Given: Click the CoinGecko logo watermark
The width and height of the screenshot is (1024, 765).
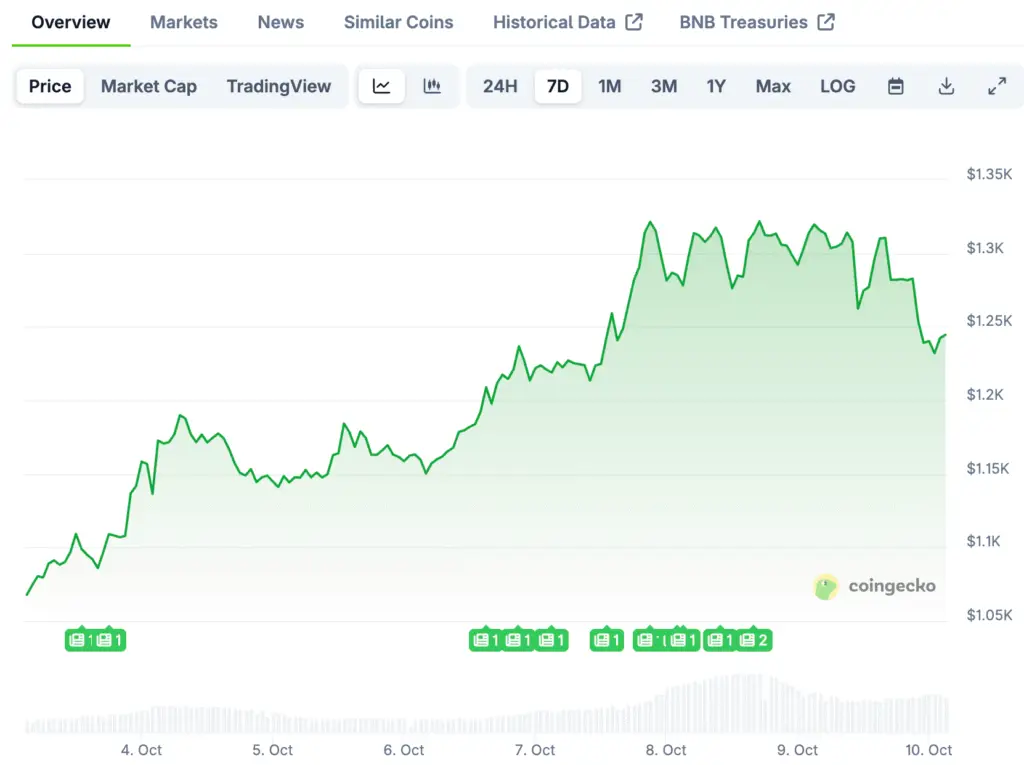Looking at the screenshot, I should pyautogui.click(x=875, y=586).
